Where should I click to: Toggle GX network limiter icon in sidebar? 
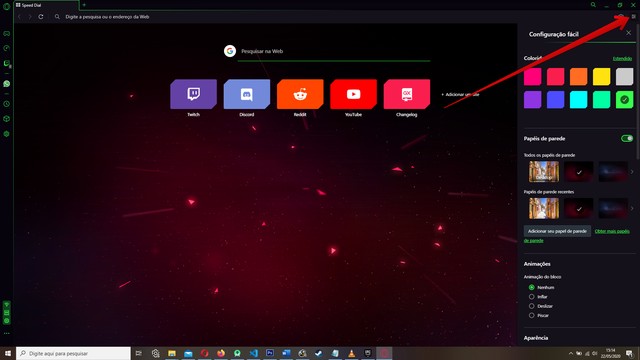[7, 305]
